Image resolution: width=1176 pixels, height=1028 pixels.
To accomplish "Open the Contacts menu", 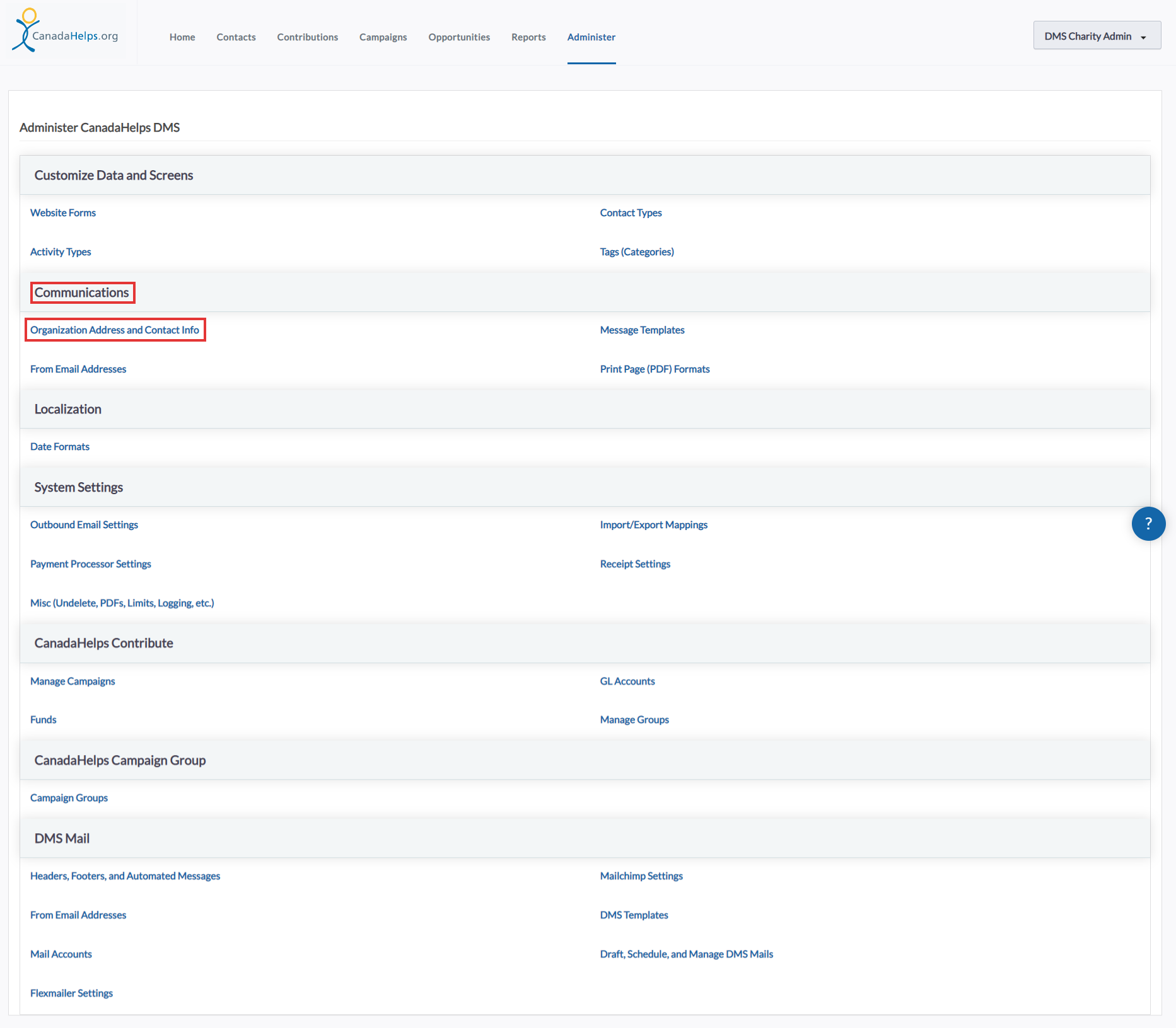I will [x=236, y=37].
